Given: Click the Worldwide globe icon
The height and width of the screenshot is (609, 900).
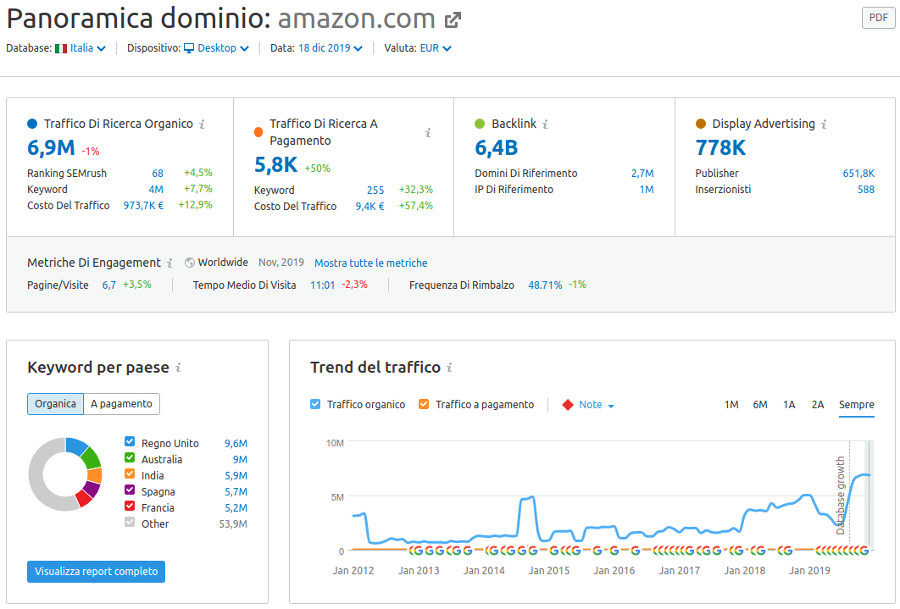Looking at the screenshot, I should 190,262.
